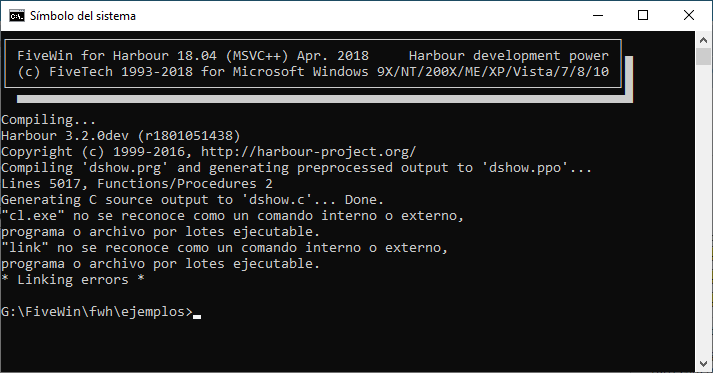The image size is (713, 373).
Task: Click the 'dshow.ppo' output file name
Action: [x=527, y=168]
